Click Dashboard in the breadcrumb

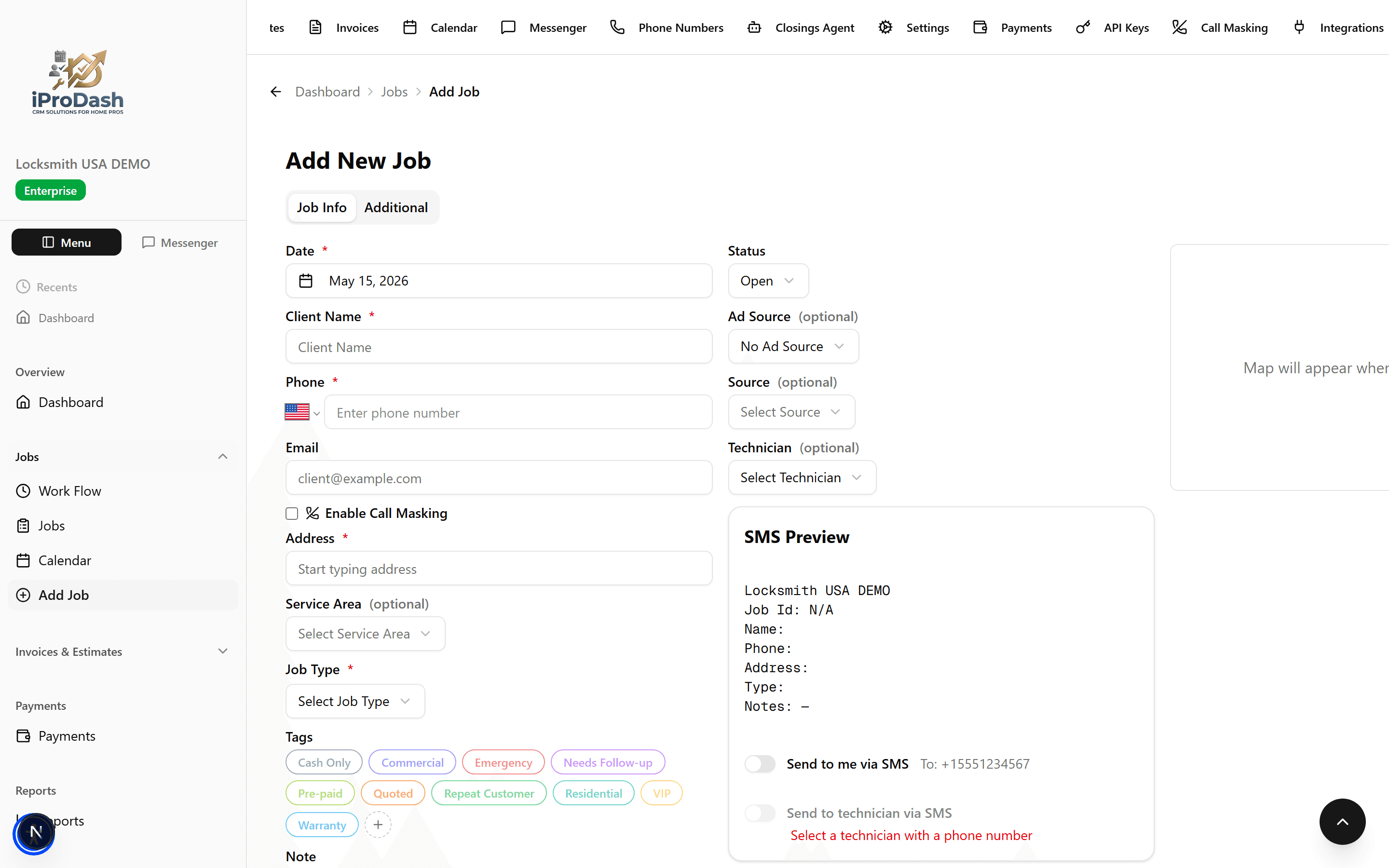[327, 92]
